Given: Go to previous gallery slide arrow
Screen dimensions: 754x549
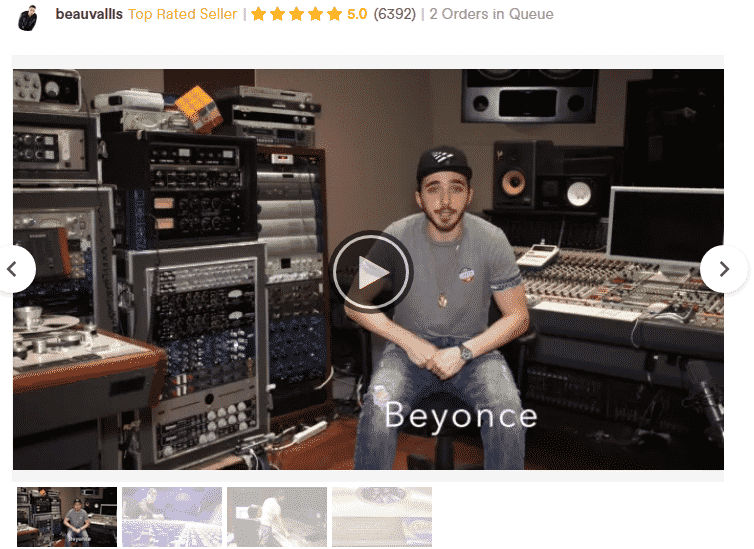Looking at the screenshot, I should [x=13, y=269].
